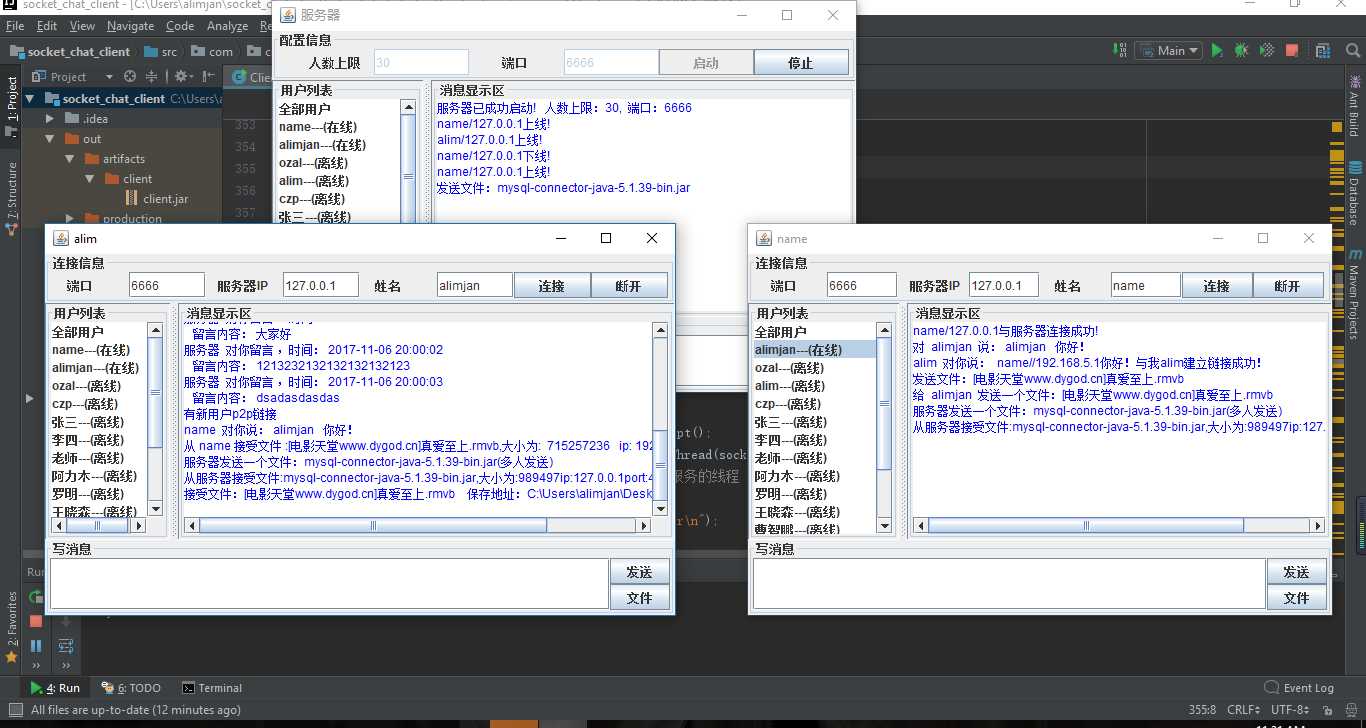The height and width of the screenshot is (728, 1366).
Task: Open Event Log from status bar
Action: click(1299, 688)
